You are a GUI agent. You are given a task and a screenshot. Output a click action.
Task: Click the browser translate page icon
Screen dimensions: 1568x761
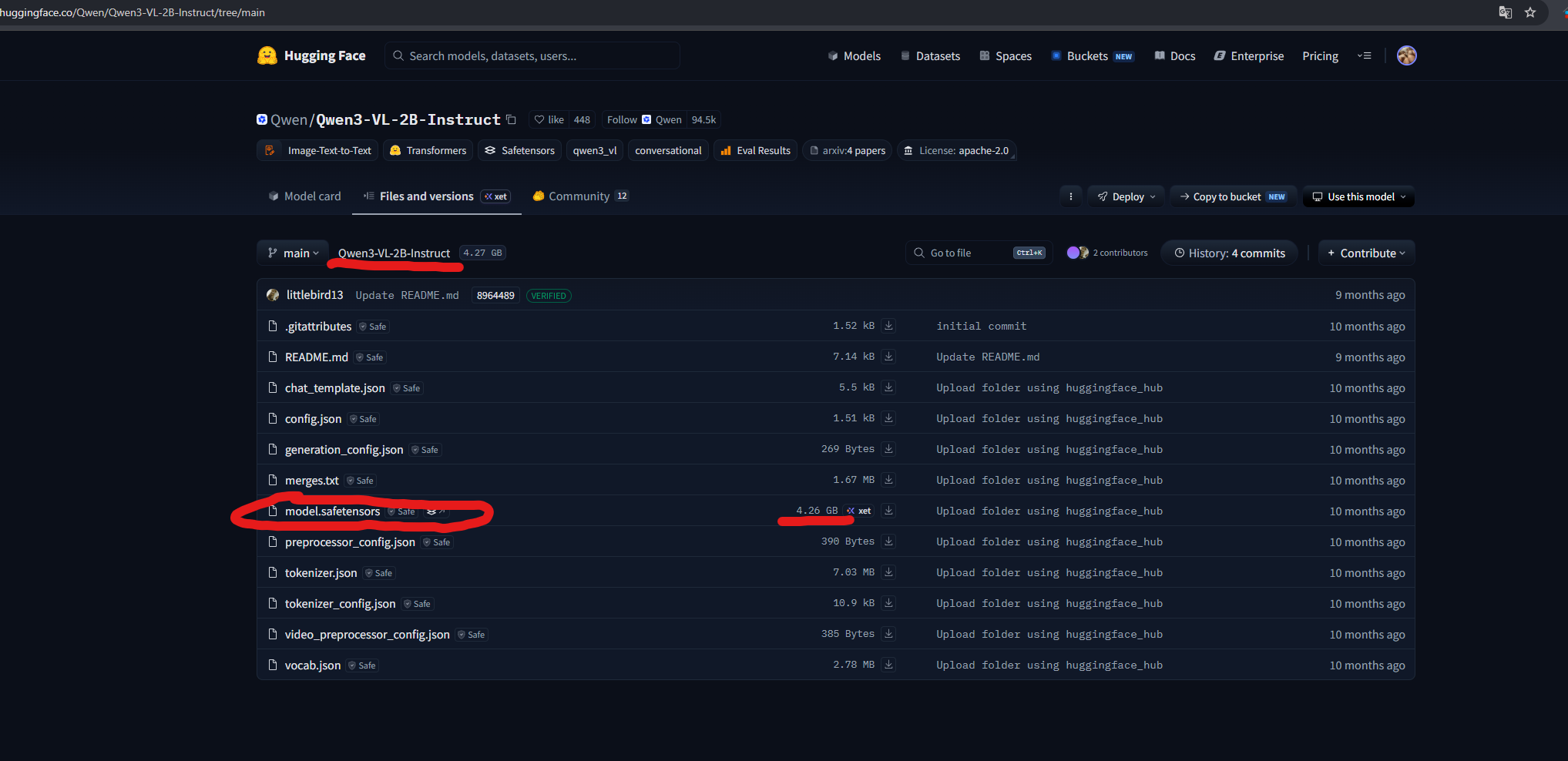point(1505,12)
